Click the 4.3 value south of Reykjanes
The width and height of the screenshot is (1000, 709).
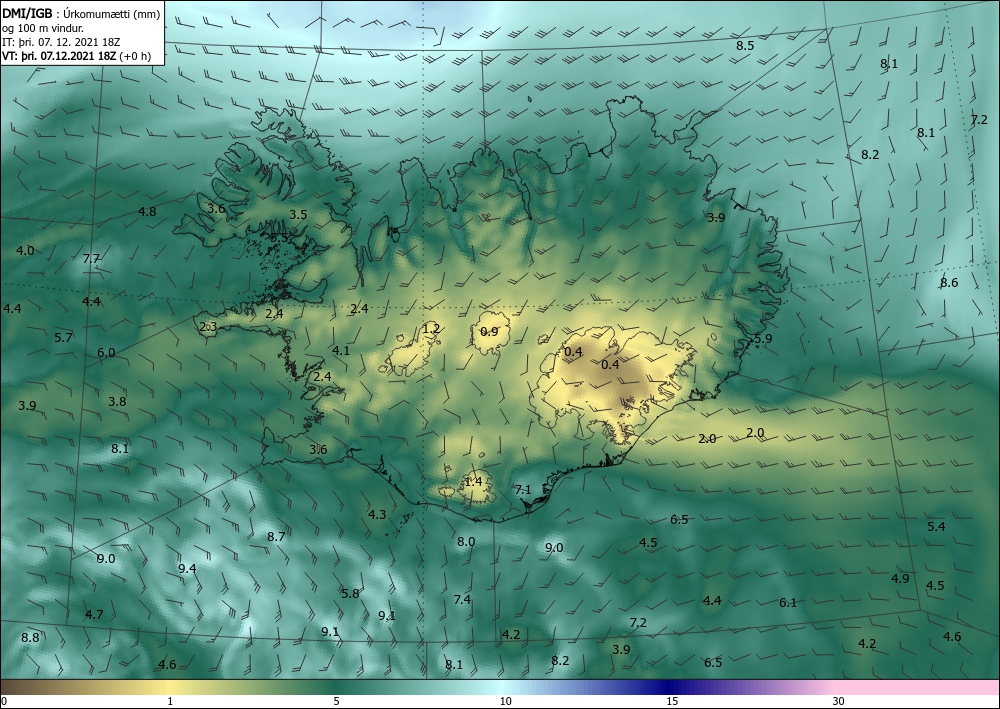[x=377, y=514]
